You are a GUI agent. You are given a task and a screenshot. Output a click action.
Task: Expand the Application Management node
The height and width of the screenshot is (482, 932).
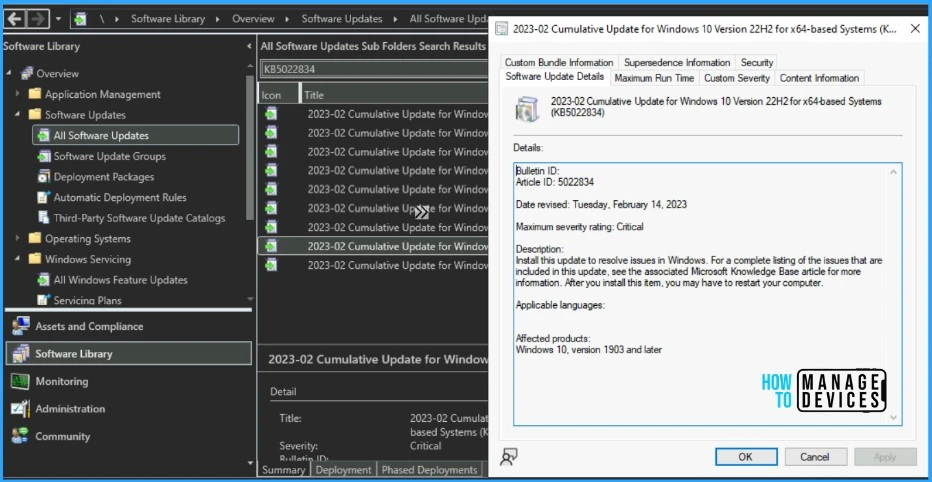[18, 94]
